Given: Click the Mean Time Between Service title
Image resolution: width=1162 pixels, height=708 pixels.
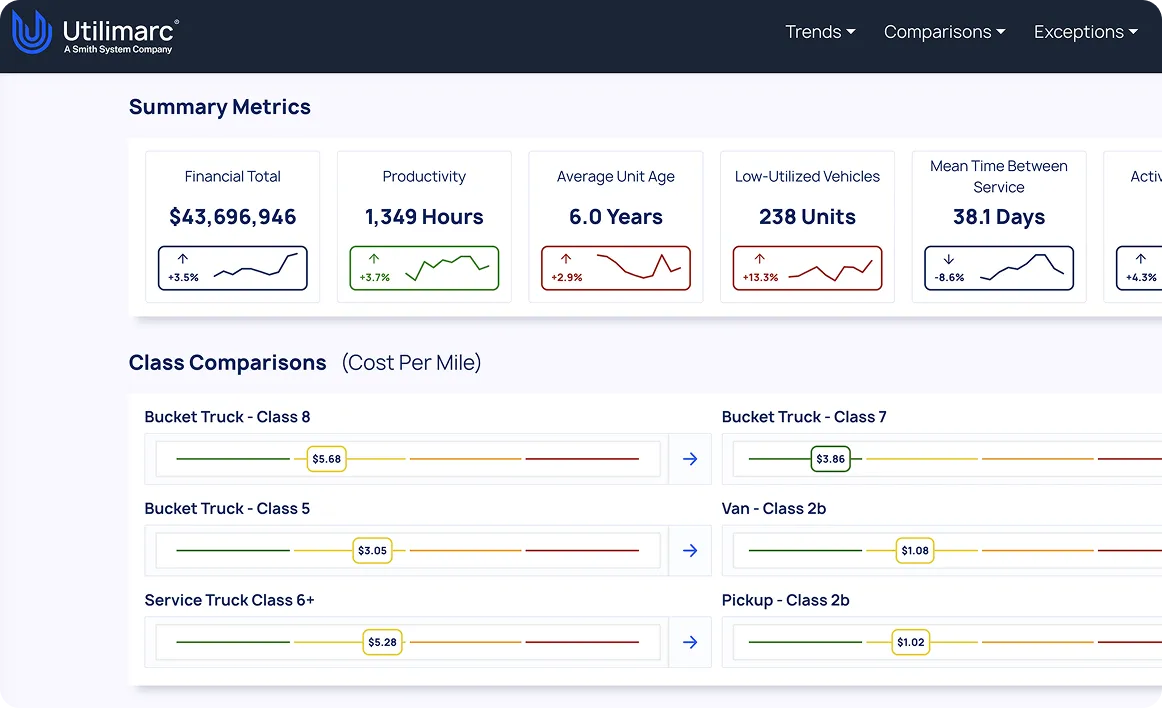Looking at the screenshot, I should coord(999,176).
